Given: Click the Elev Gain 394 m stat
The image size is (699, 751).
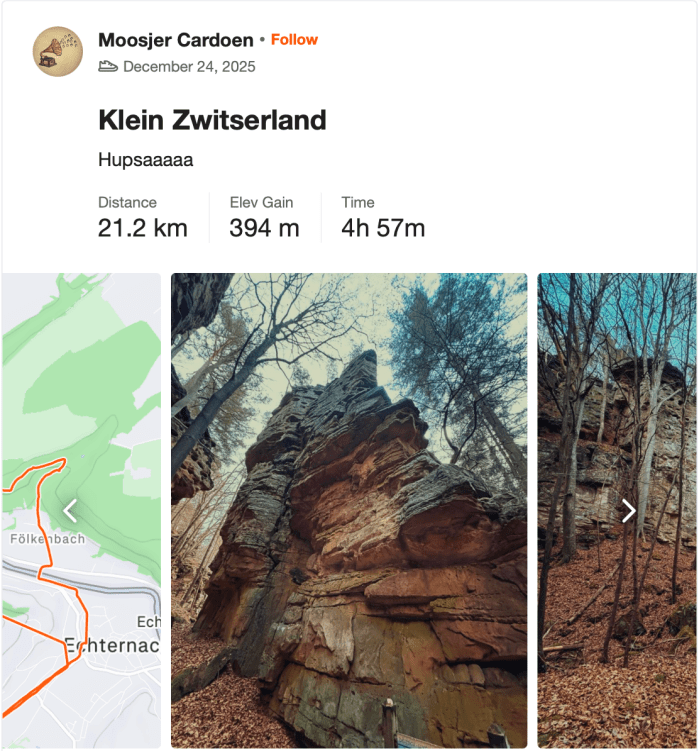Looking at the screenshot, I should coord(264,218).
